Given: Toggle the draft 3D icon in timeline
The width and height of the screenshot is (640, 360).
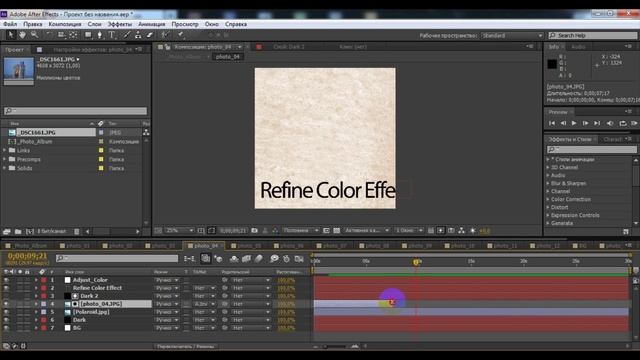Looking at the screenshot, I should coord(218,259).
